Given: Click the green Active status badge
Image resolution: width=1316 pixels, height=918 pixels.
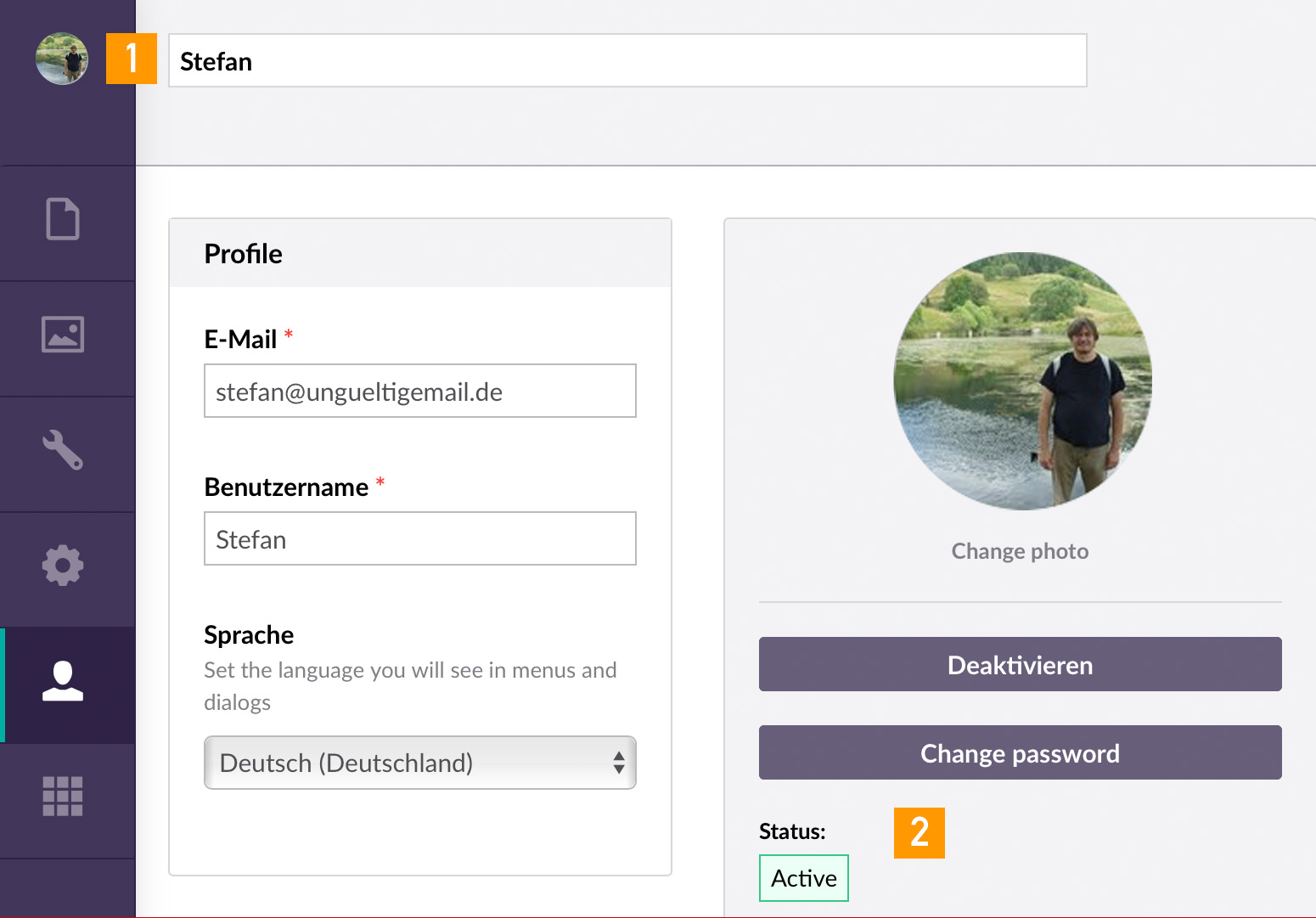Looking at the screenshot, I should (x=803, y=878).
